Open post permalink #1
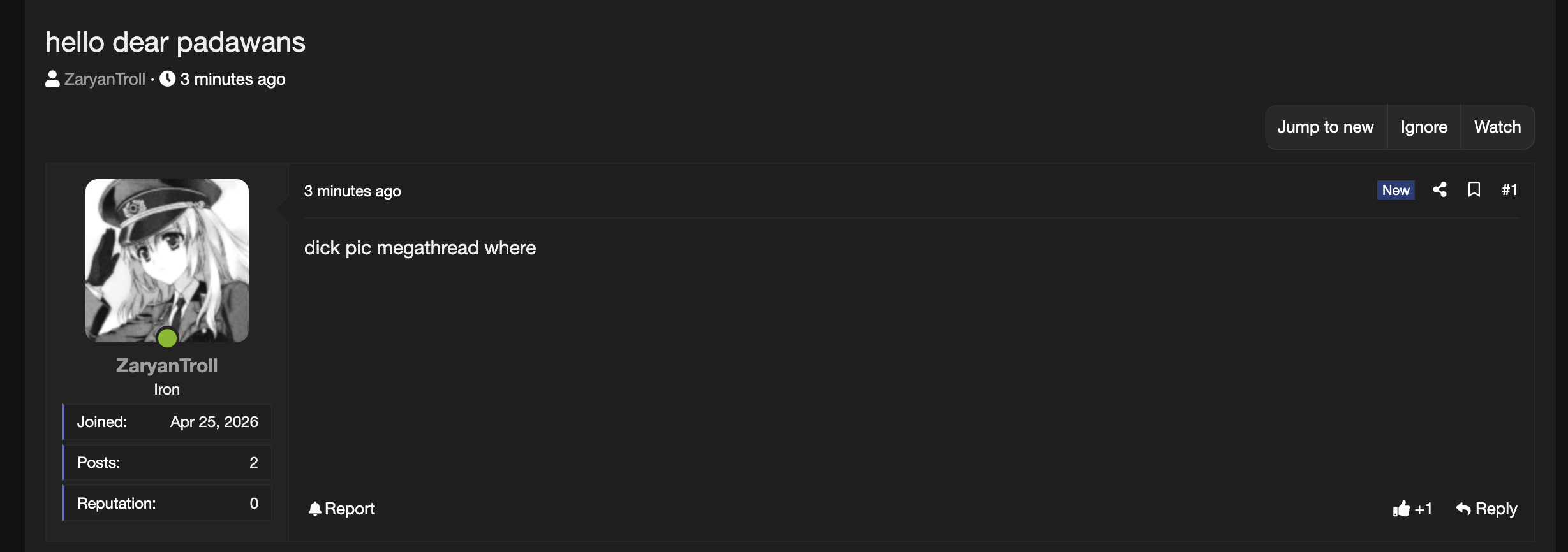 [x=1509, y=190]
